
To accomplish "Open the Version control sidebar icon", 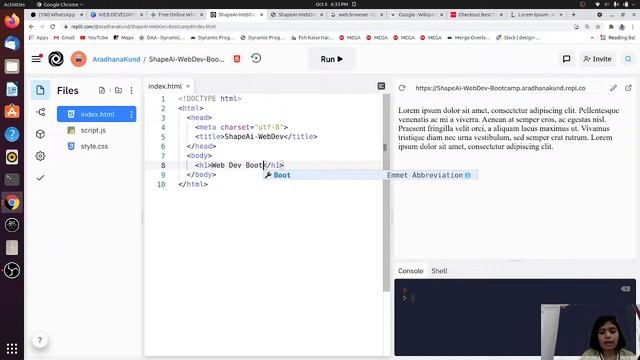I will point(40,112).
